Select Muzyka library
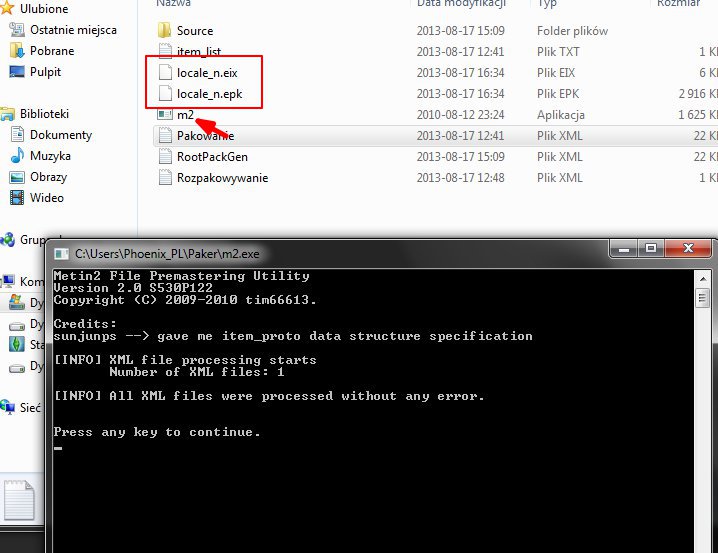718x553 pixels. click(x=50, y=156)
